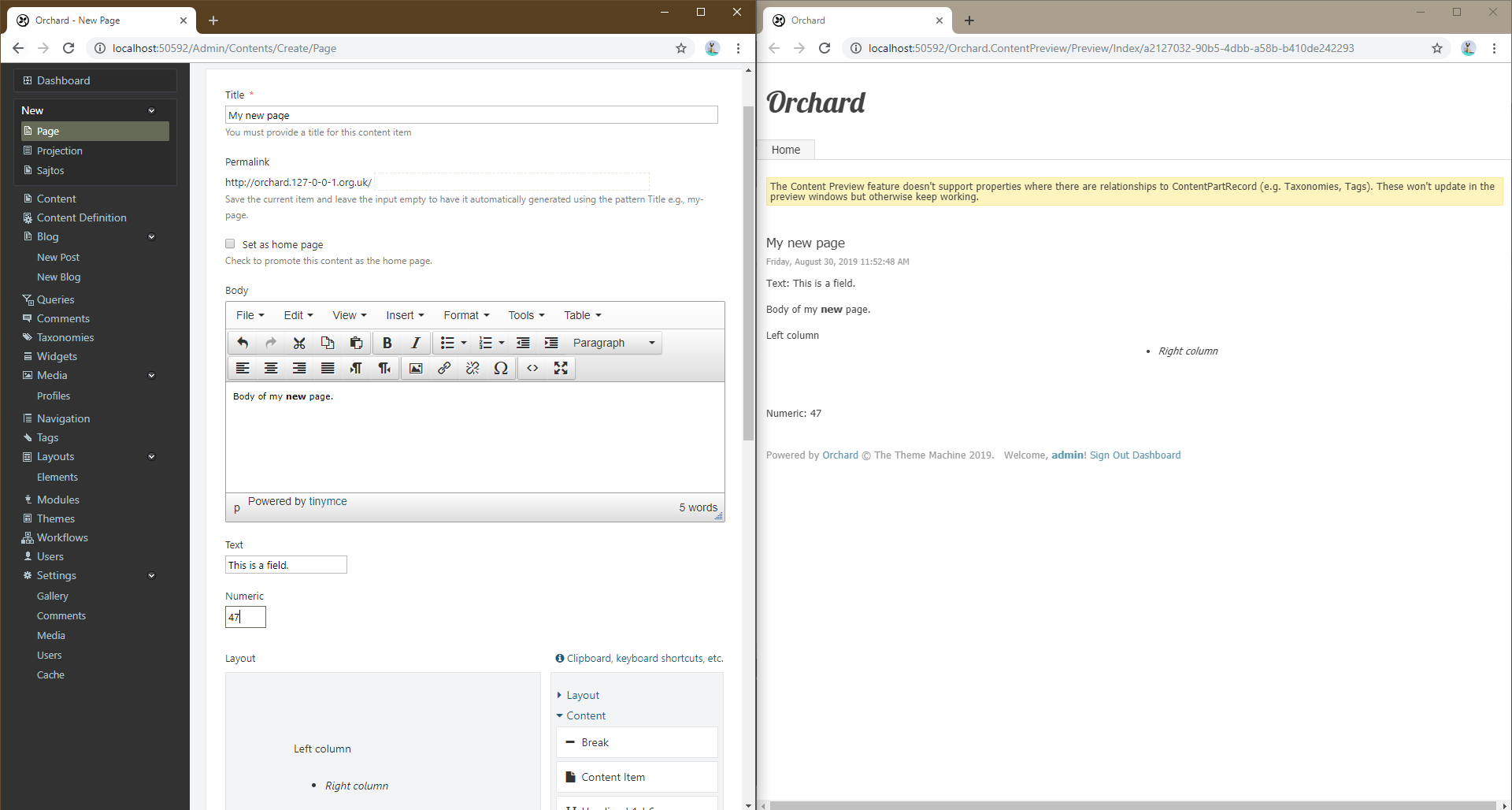Image resolution: width=1512 pixels, height=810 pixels.
Task: Click into the Title input field
Action: pyautogui.click(x=472, y=115)
